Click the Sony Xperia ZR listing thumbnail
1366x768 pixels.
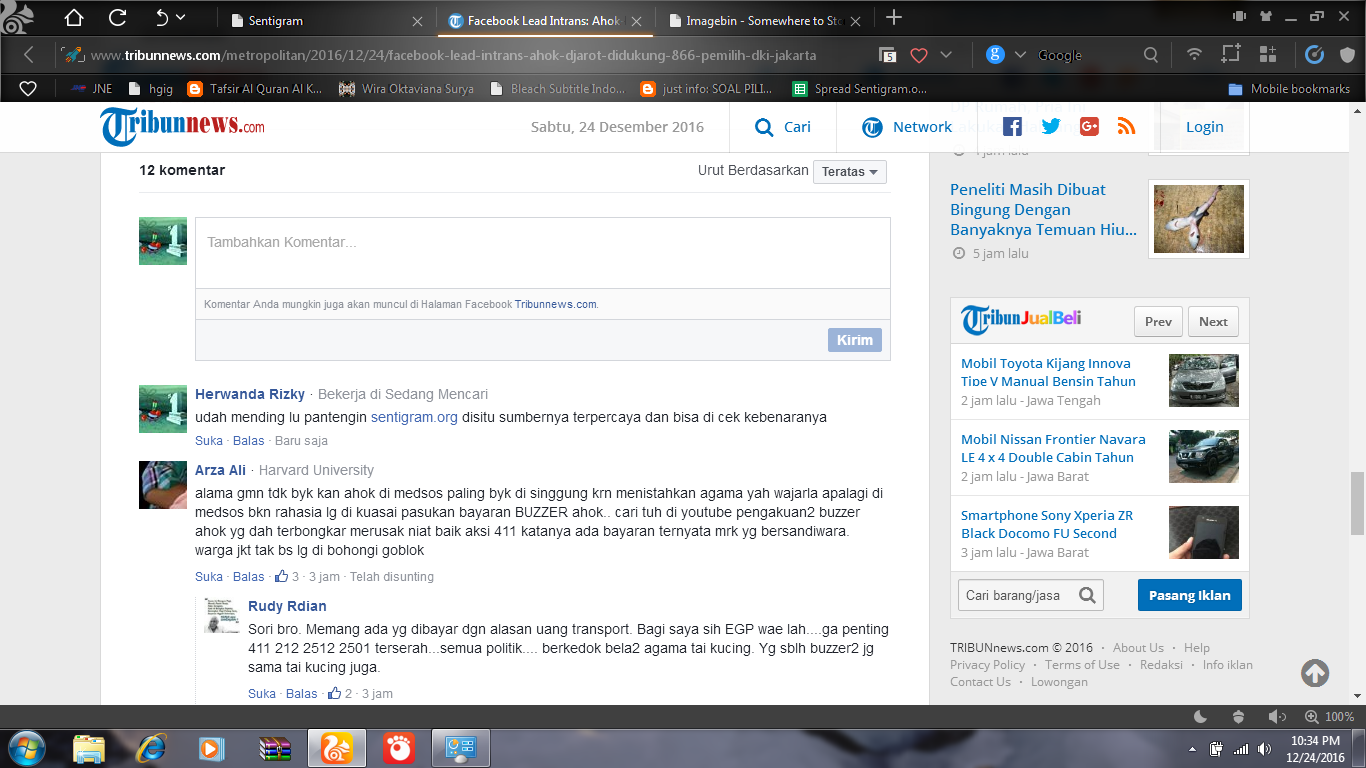click(1204, 532)
